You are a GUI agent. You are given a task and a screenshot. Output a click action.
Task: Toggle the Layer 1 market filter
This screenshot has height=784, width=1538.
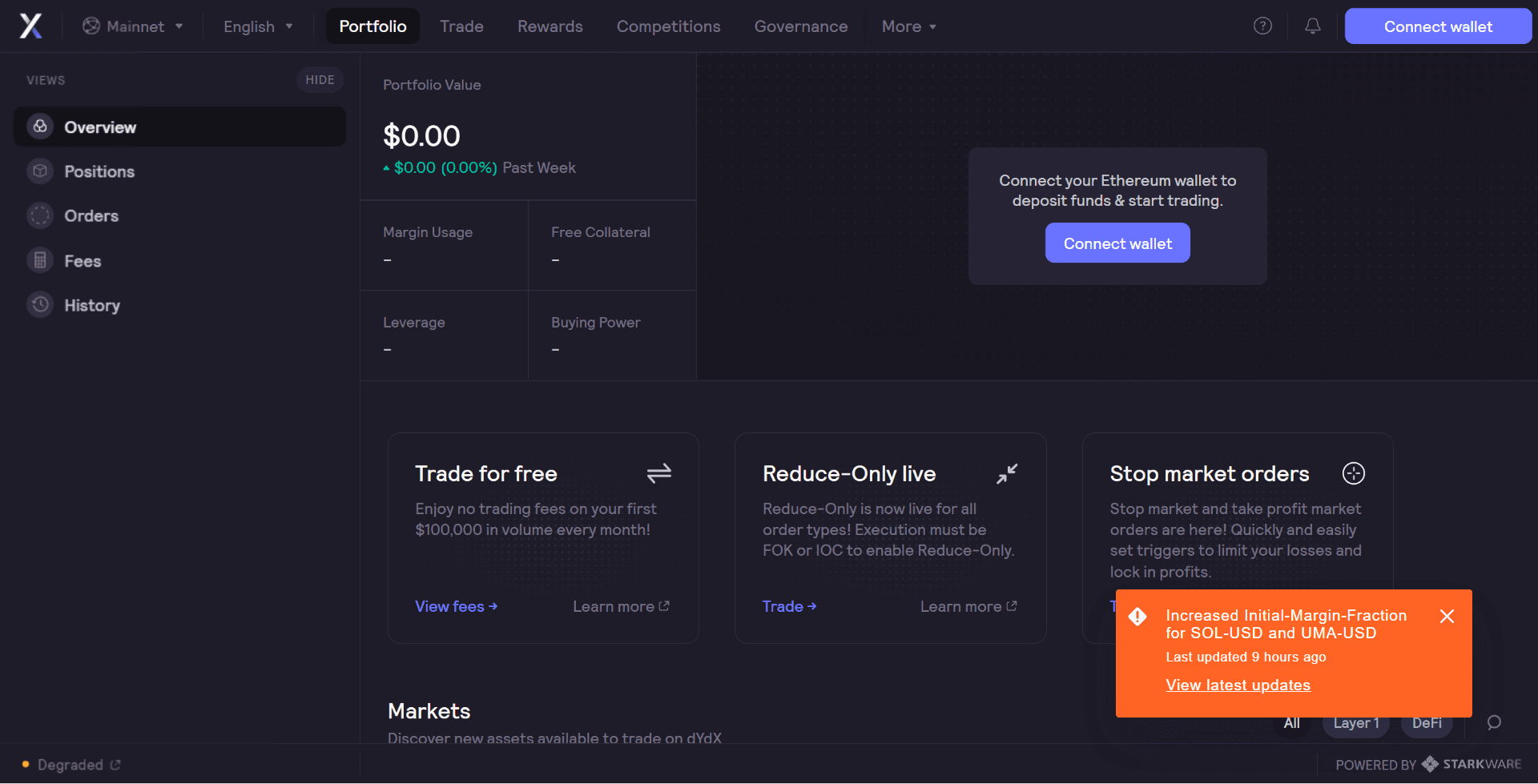coord(1356,722)
